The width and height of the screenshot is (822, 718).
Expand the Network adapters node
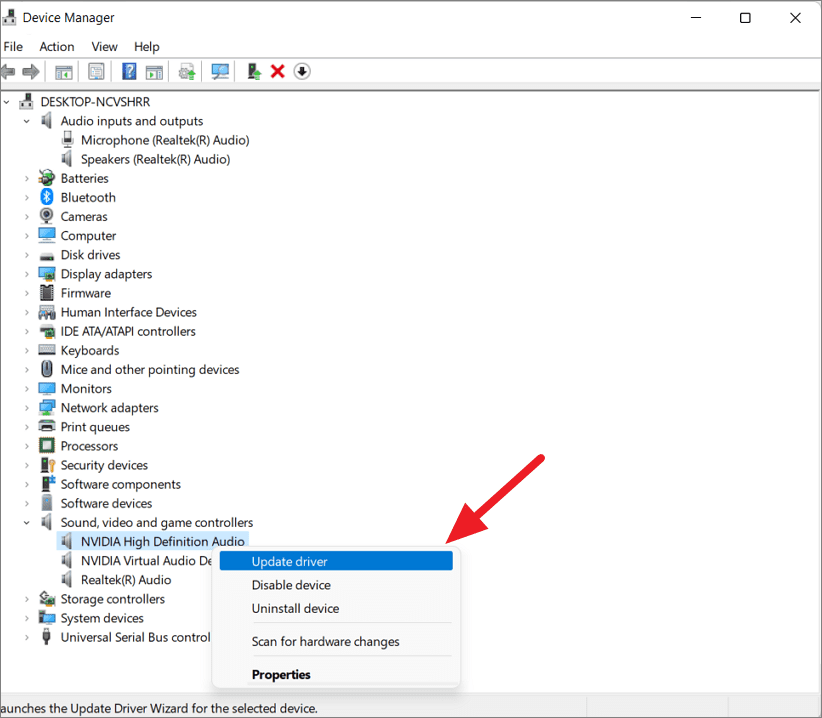[x=26, y=408]
